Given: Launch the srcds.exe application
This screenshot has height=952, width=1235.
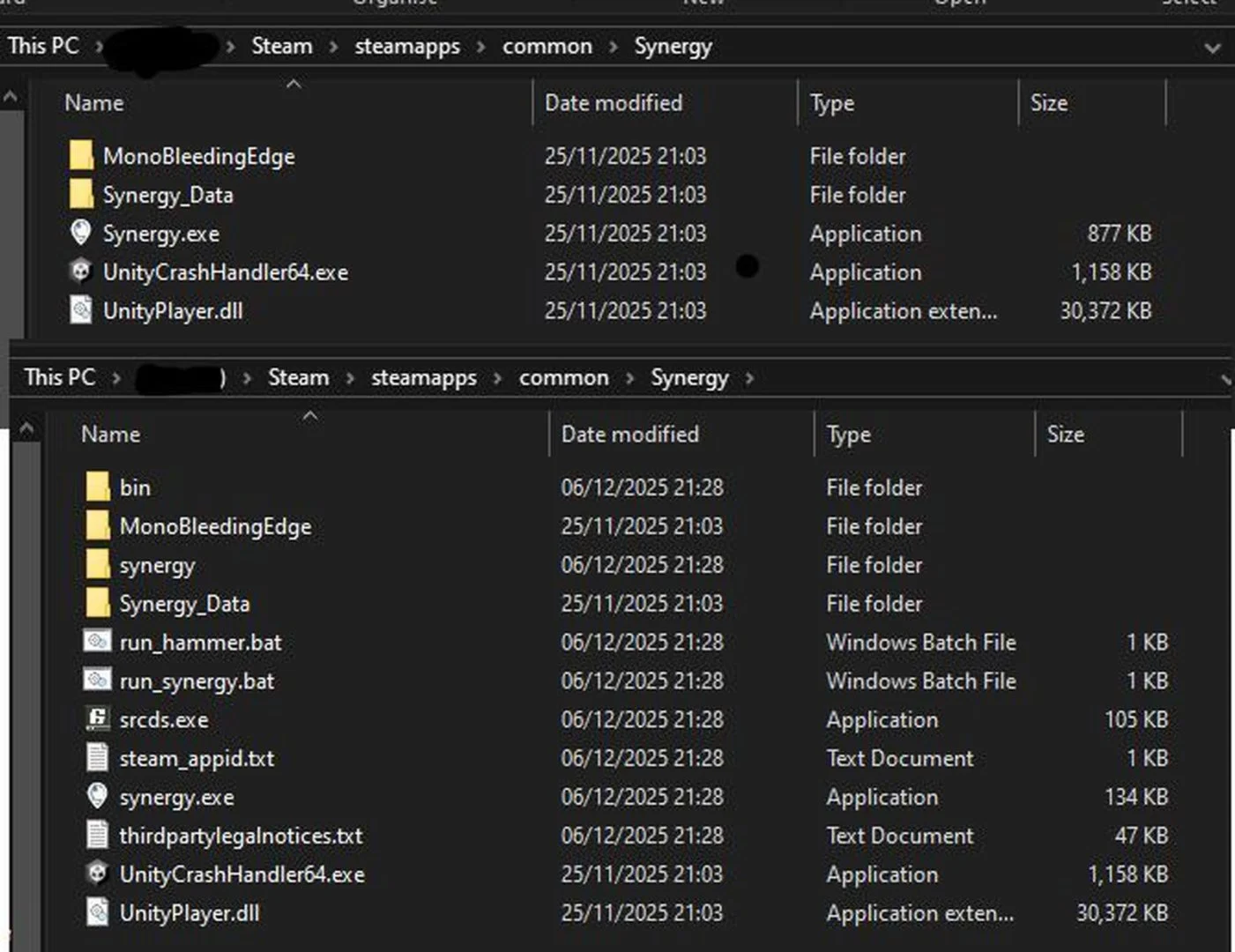Looking at the screenshot, I should [163, 719].
